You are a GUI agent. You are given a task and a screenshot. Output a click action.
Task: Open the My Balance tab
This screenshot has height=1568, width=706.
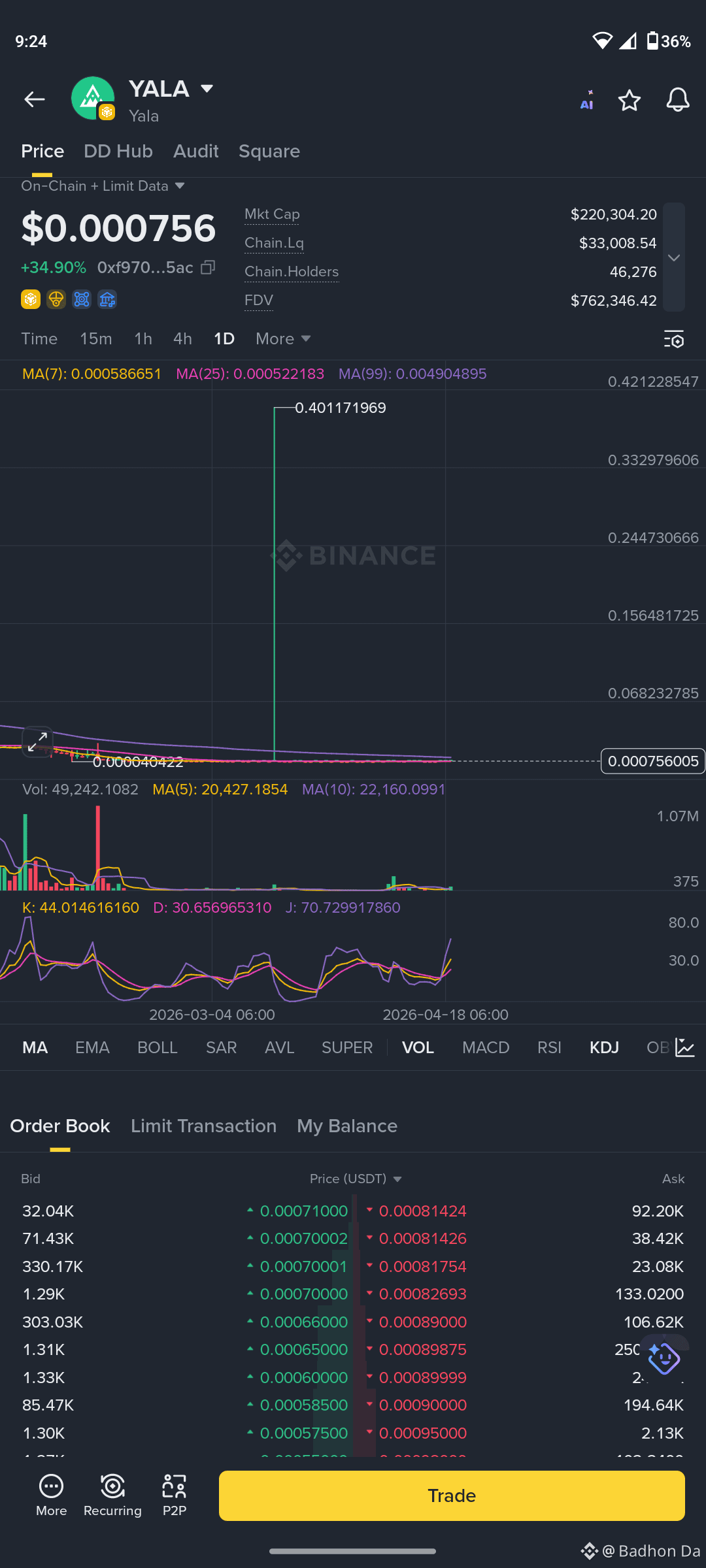[x=347, y=1126]
